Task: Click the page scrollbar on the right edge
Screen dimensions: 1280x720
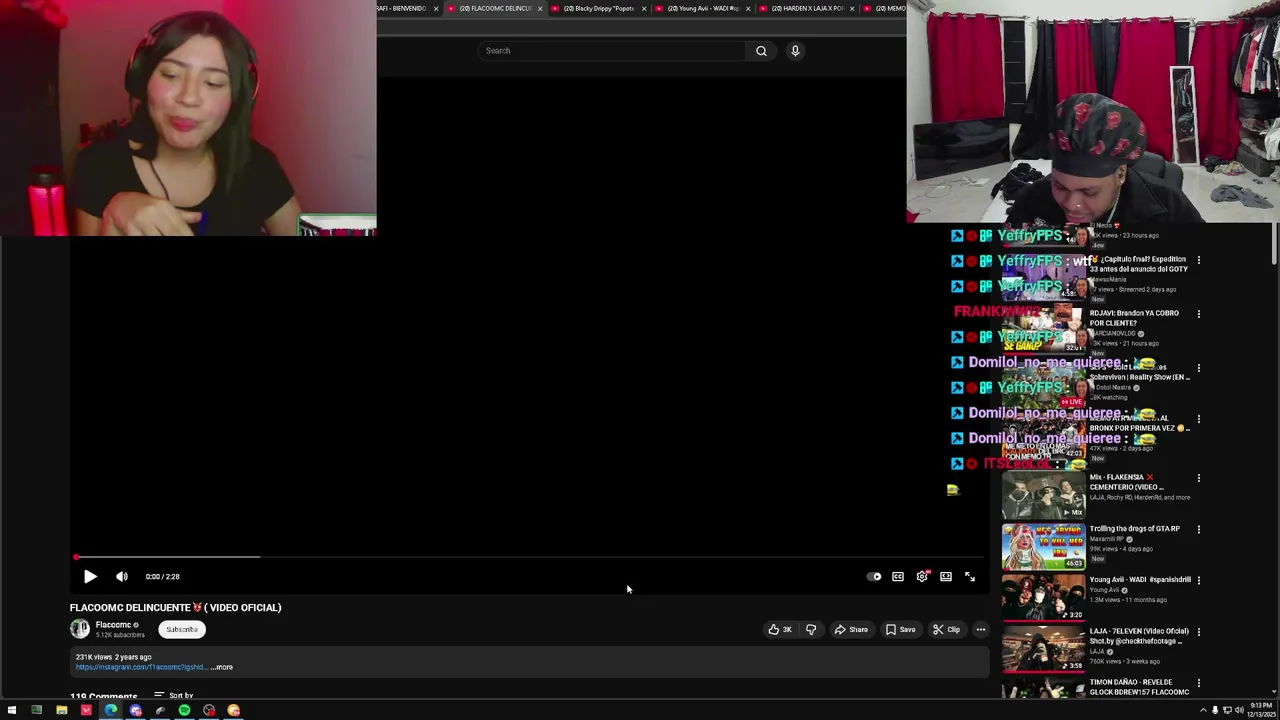Action: (1275, 245)
